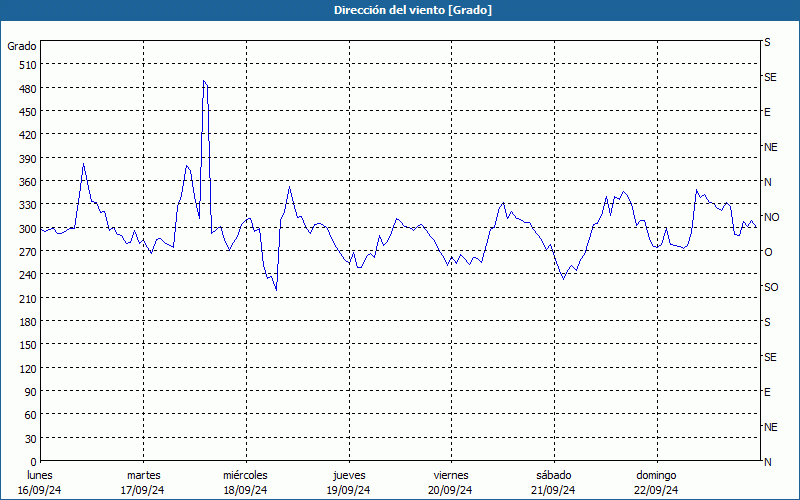800x500 pixels.
Task: Select the 'NE' compass label at 390 gridline
Action: (x=771, y=147)
